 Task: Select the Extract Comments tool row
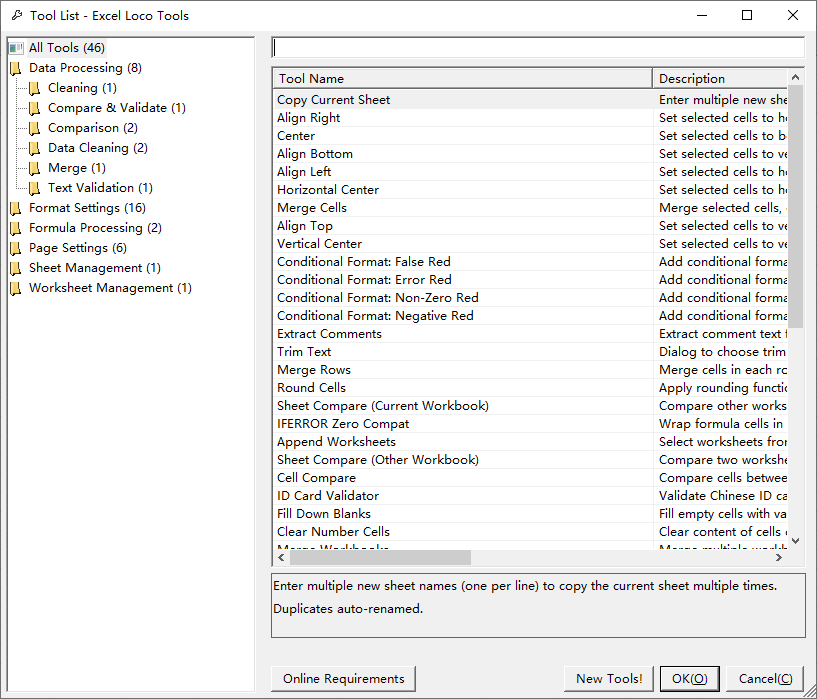[530, 334]
